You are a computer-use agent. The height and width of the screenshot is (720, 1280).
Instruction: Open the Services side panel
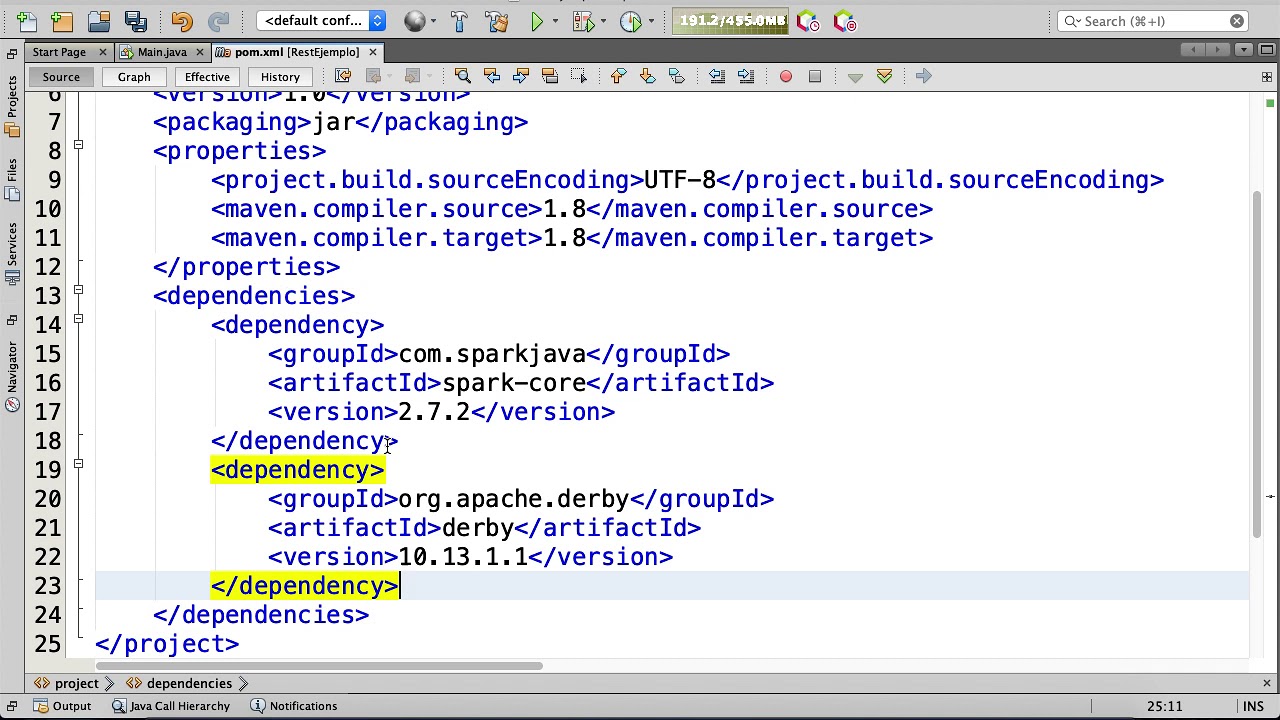point(12,256)
